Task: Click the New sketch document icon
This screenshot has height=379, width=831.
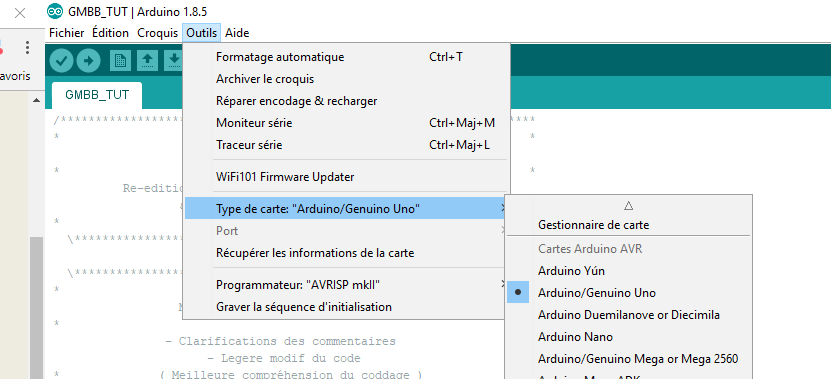Action: (120, 61)
